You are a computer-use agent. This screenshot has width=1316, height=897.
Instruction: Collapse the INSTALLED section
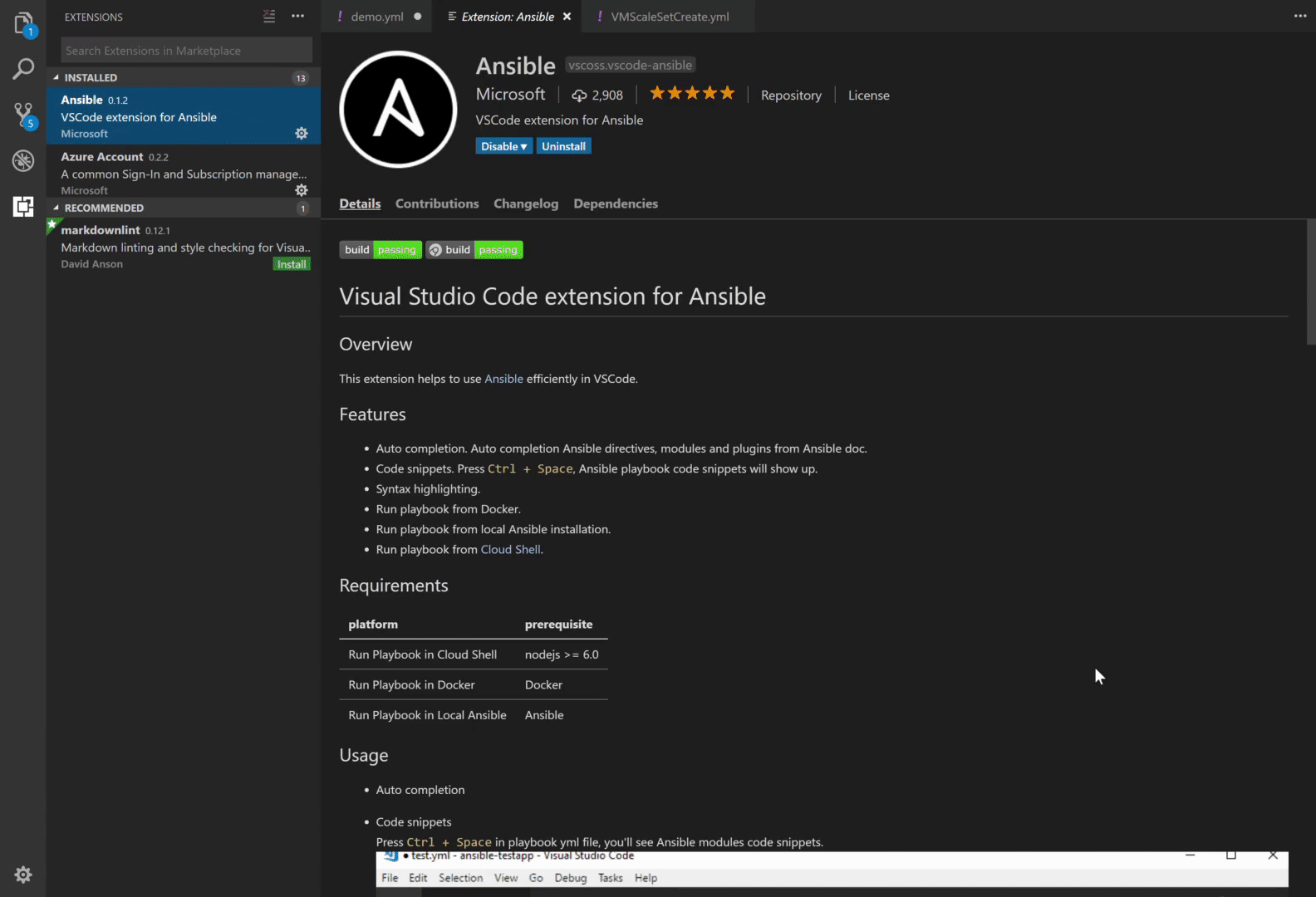(183, 78)
